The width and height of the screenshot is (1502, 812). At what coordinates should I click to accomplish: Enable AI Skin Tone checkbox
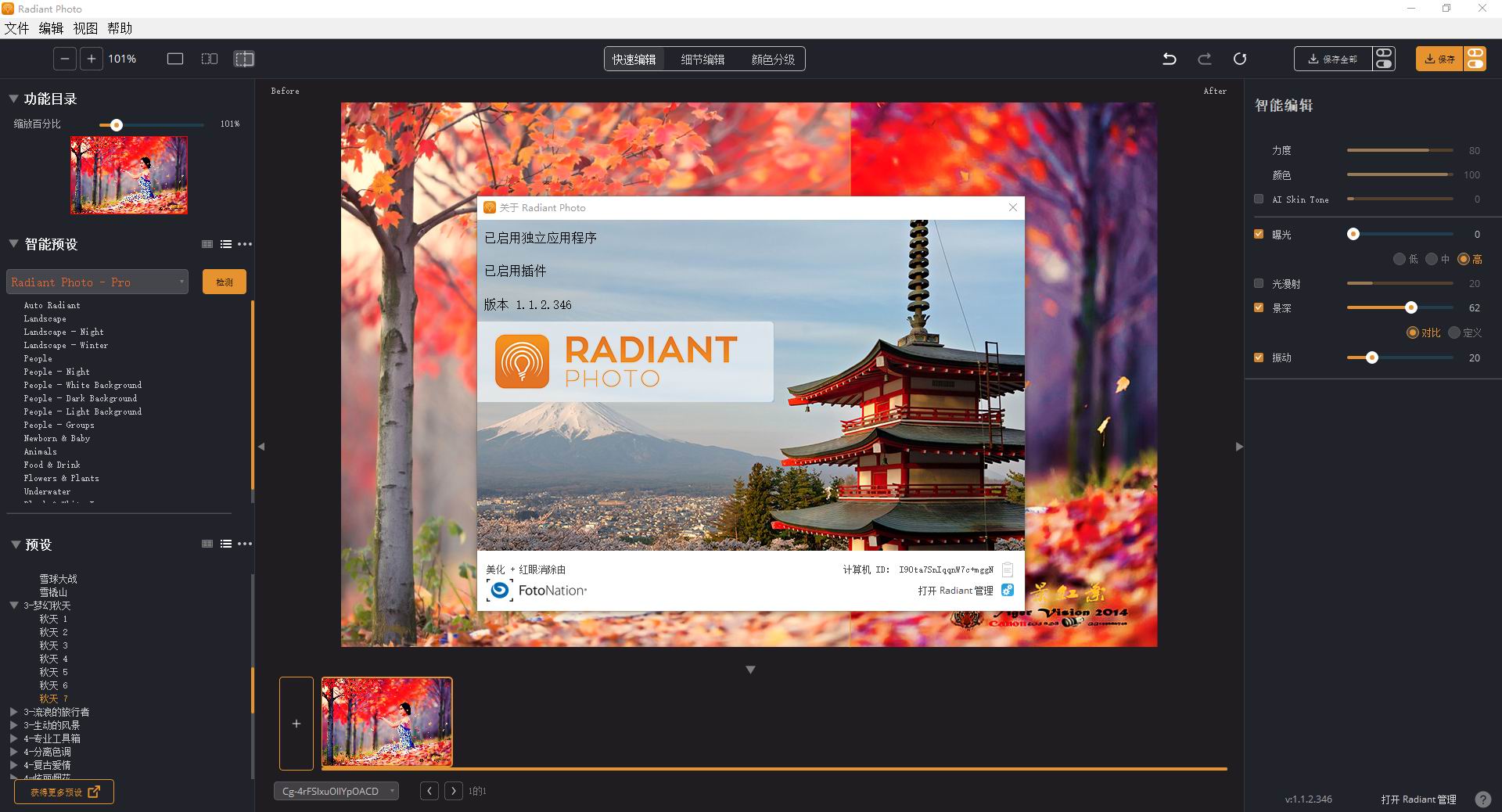point(1259,199)
